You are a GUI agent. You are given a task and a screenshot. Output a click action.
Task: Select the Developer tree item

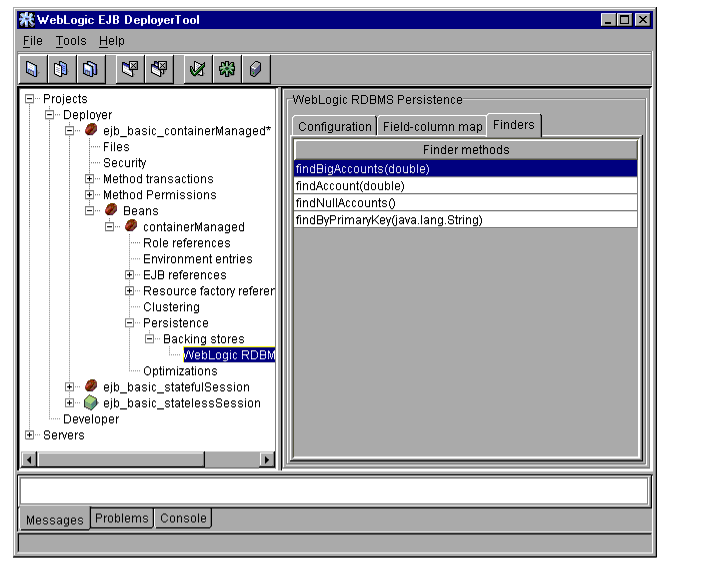point(91,419)
